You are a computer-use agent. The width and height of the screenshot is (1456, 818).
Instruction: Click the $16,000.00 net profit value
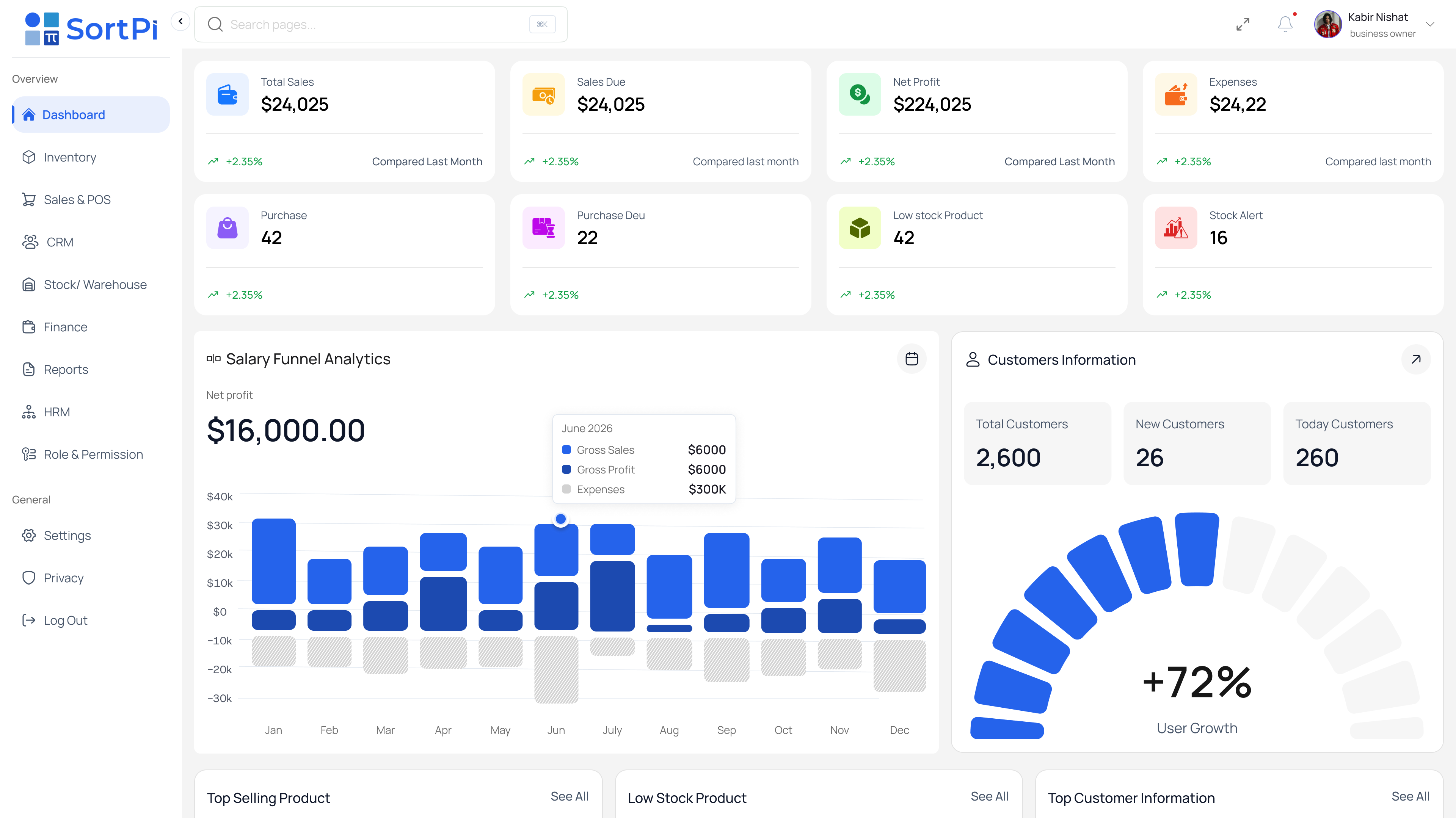pos(286,431)
